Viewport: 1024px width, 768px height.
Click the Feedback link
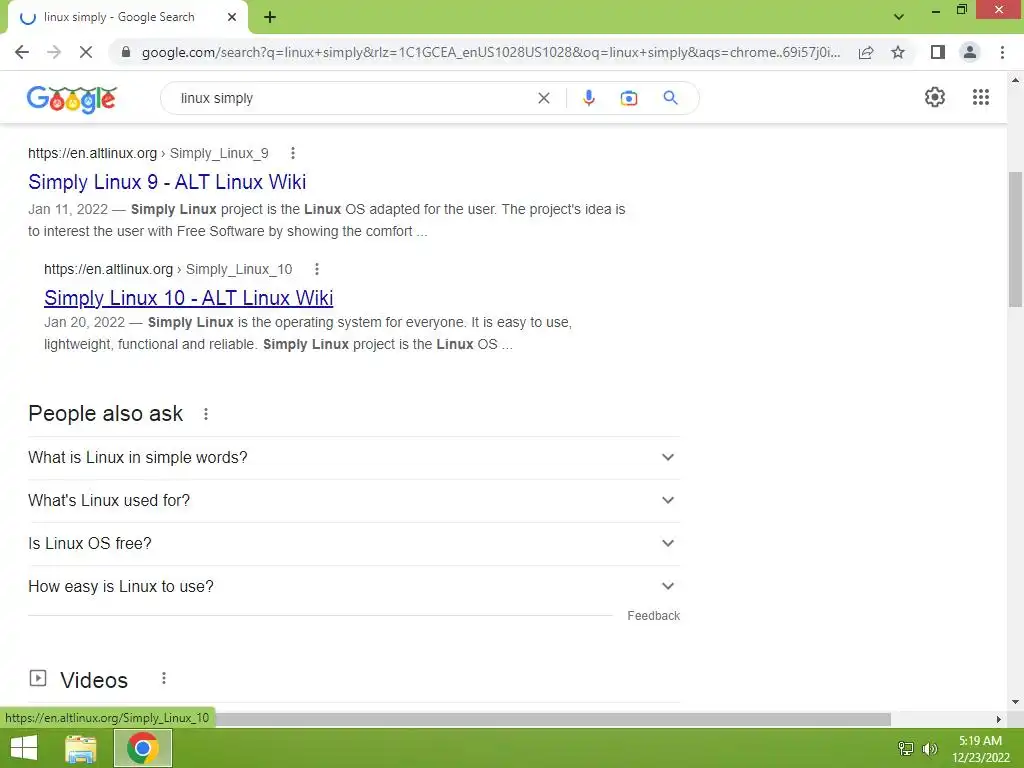click(x=654, y=616)
